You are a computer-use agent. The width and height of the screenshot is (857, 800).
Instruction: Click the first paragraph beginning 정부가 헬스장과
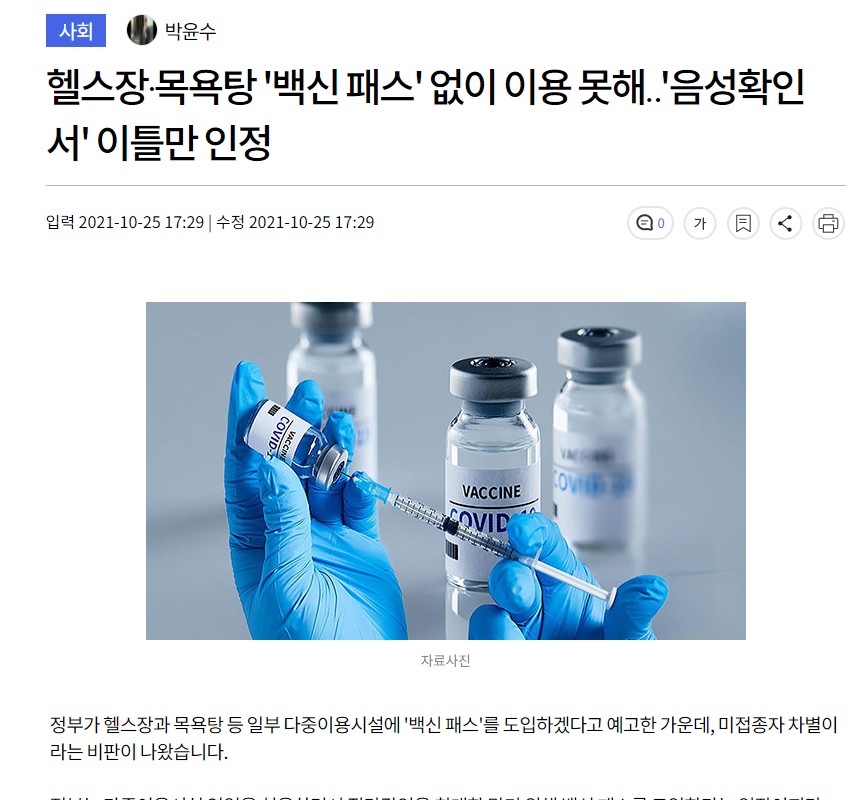click(x=443, y=738)
